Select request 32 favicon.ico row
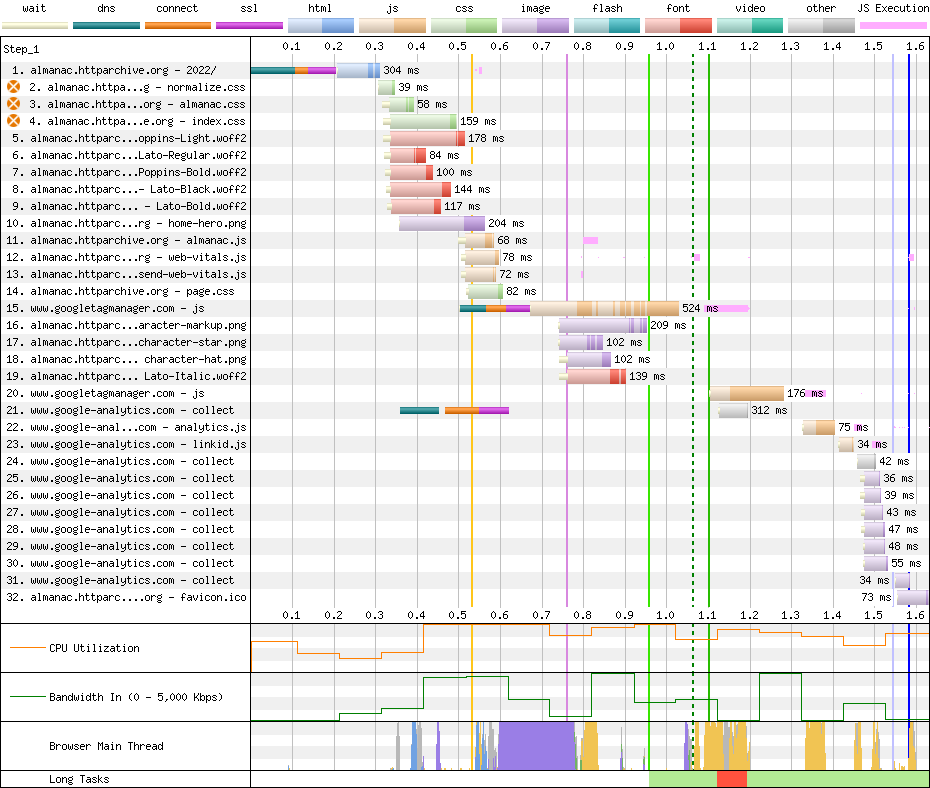Image resolution: width=930 pixels, height=788 pixels. tap(125, 598)
